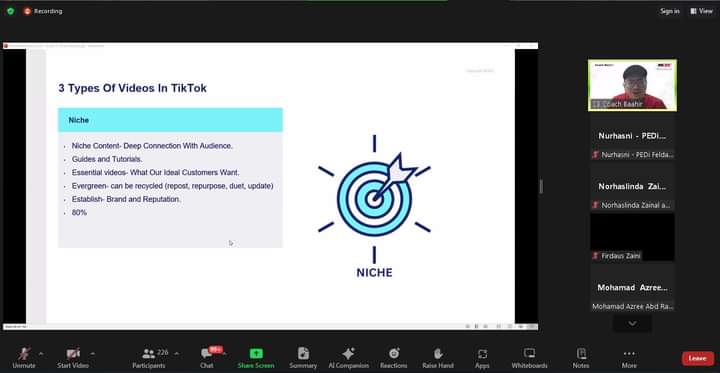
Task: Open the Notes tool
Action: (581, 358)
